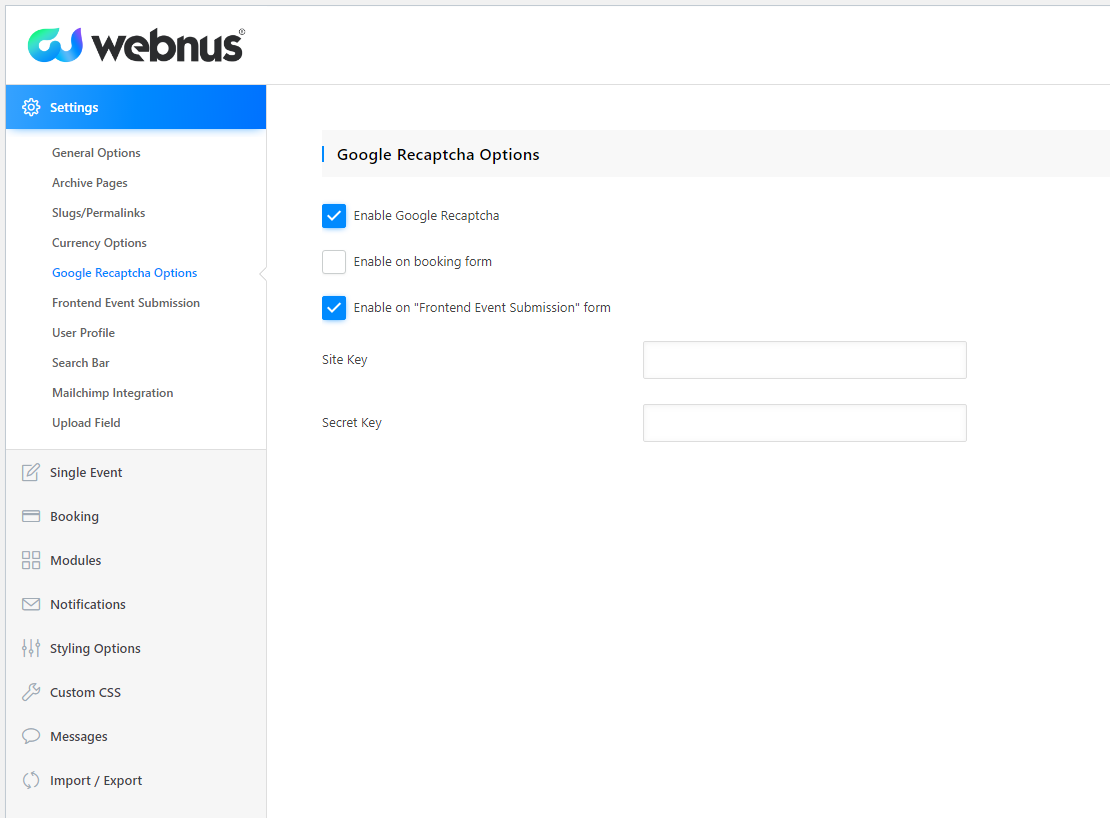Click the Google Recaptcha Options heading
The height and width of the screenshot is (818, 1110).
tap(438, 154)
